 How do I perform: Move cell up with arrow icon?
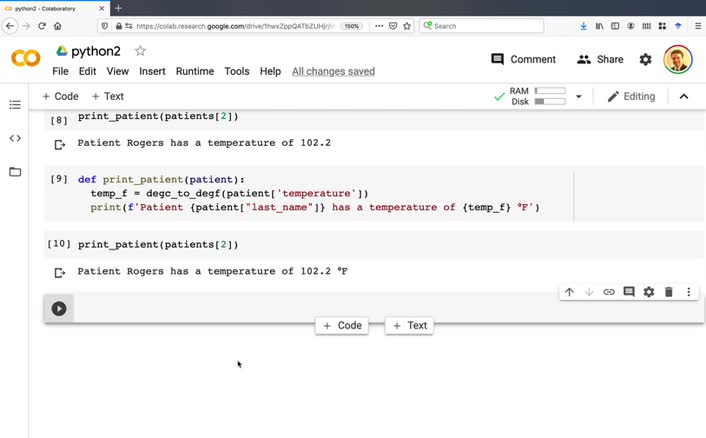(569, 292)
